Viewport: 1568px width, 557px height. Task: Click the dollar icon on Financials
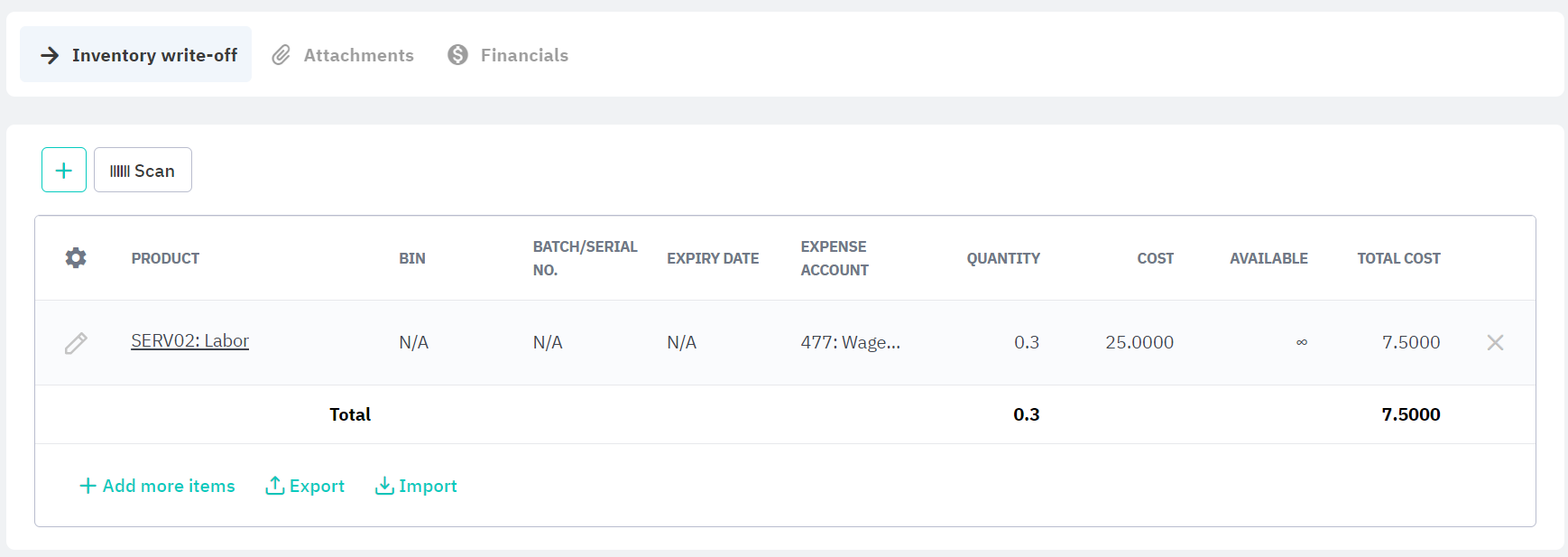click(x=458, y=55)
